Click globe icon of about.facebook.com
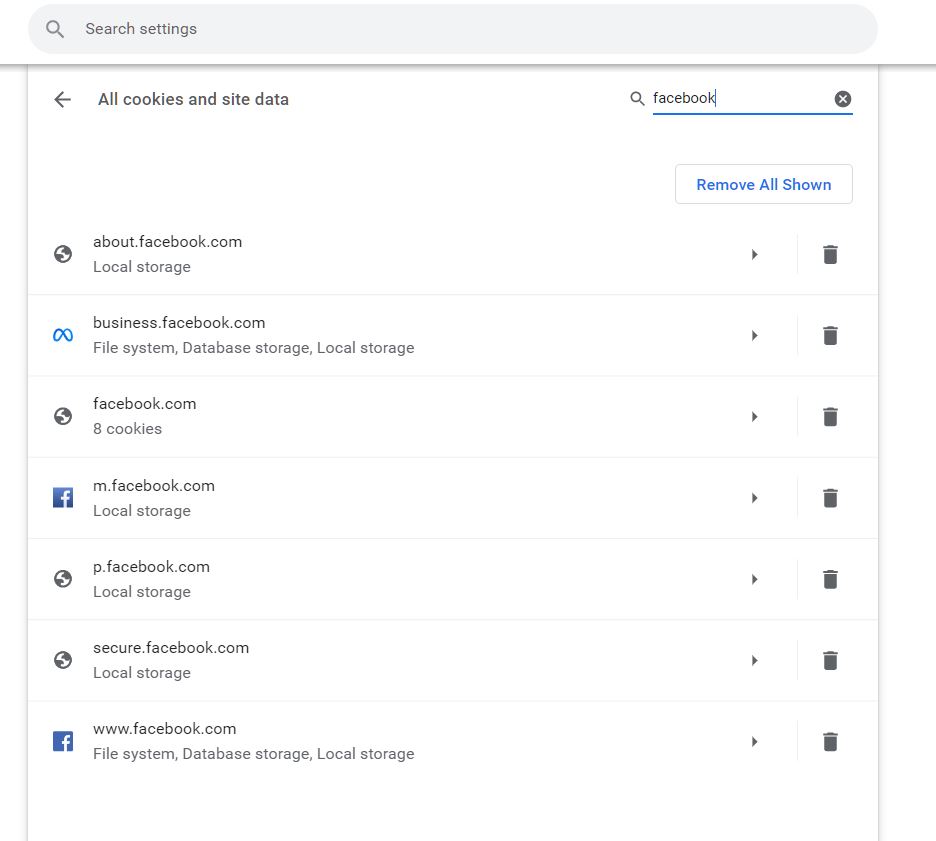 (63, 254)
